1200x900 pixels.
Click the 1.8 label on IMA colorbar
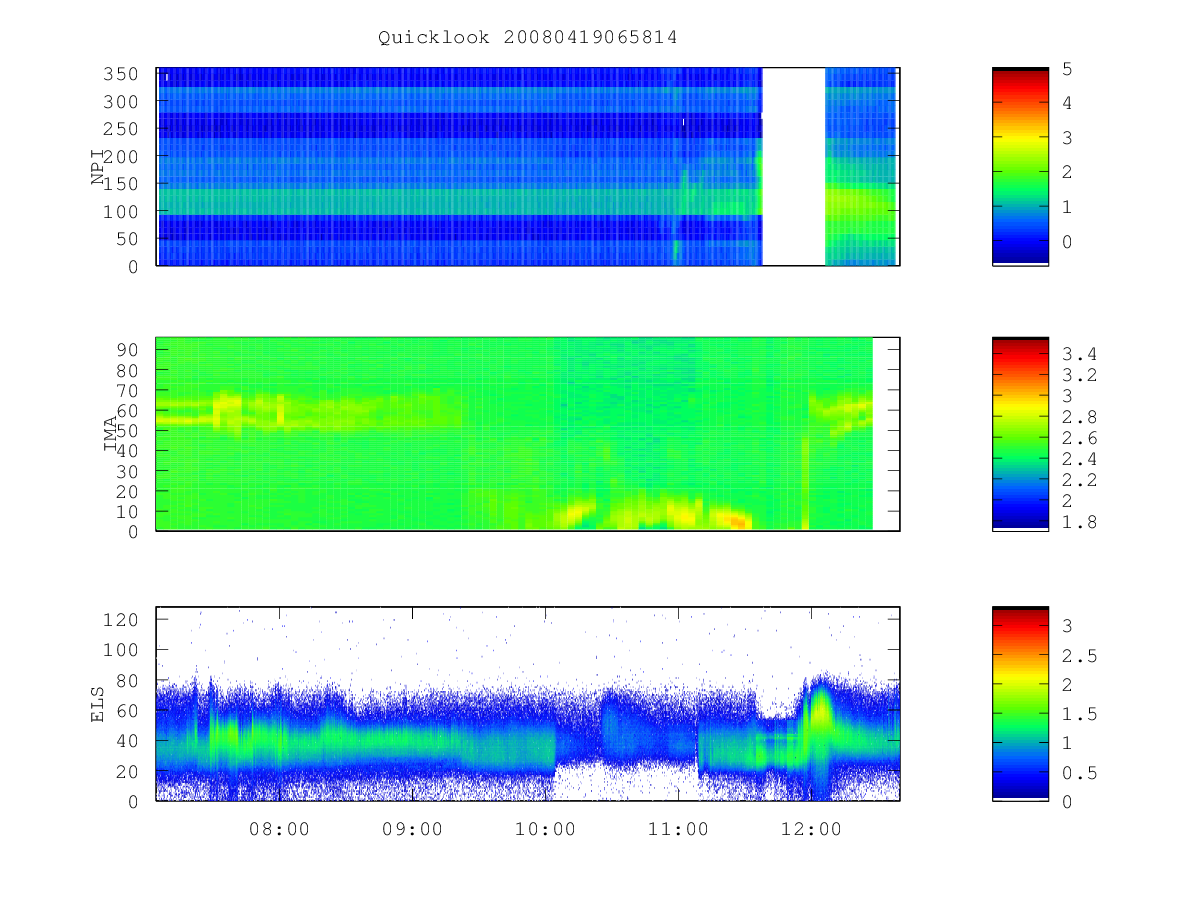point(1079,523)
